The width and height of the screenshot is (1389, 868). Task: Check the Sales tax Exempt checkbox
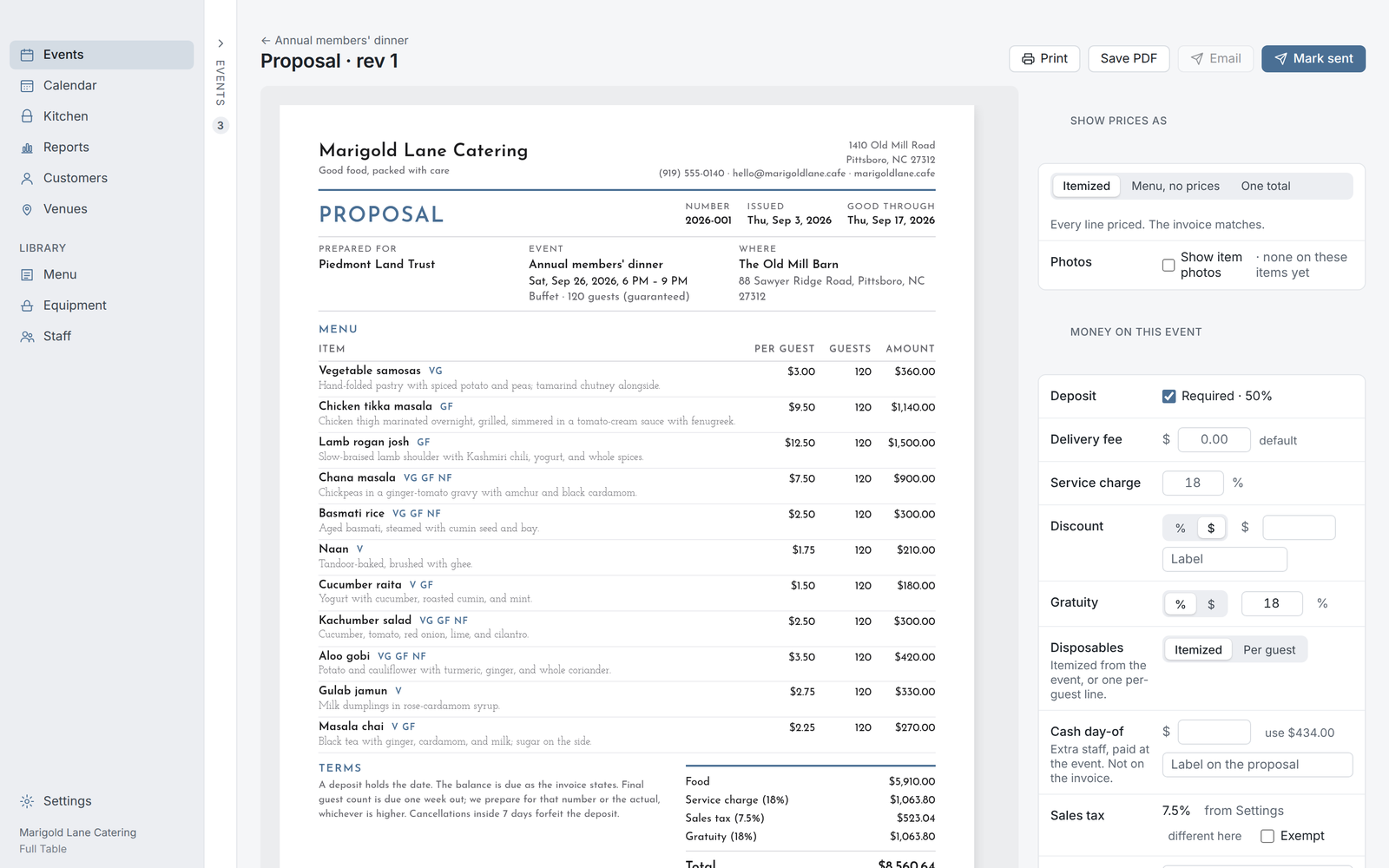pyautogui.click(x=1267, y=837)
